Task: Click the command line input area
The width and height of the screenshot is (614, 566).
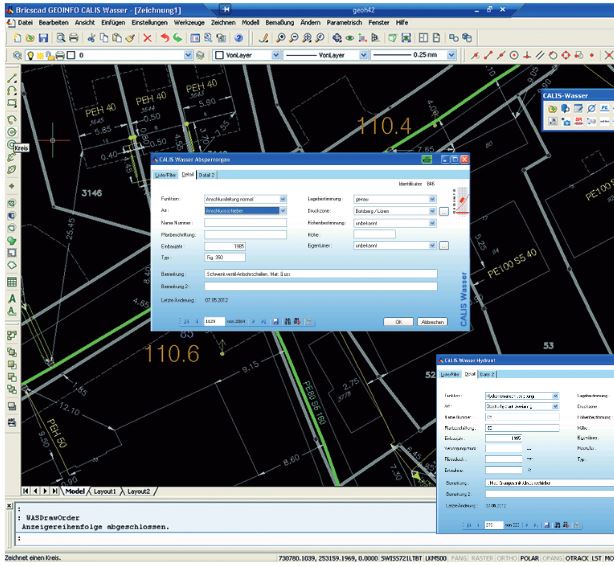Action: [225, 539]
